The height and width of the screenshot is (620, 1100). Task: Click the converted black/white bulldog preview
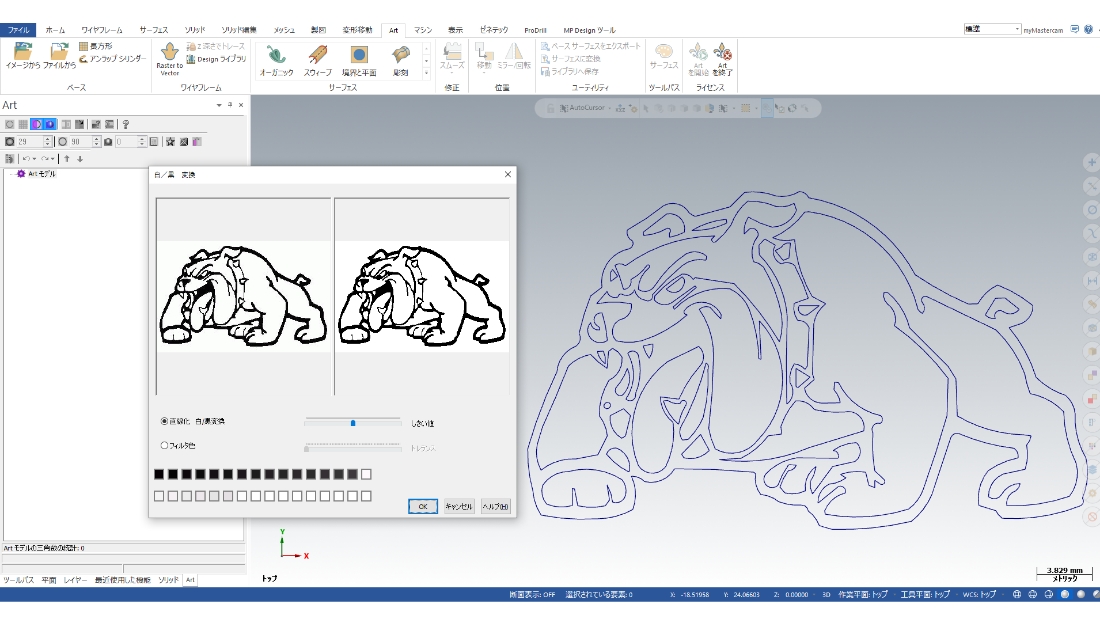(422, 296)
